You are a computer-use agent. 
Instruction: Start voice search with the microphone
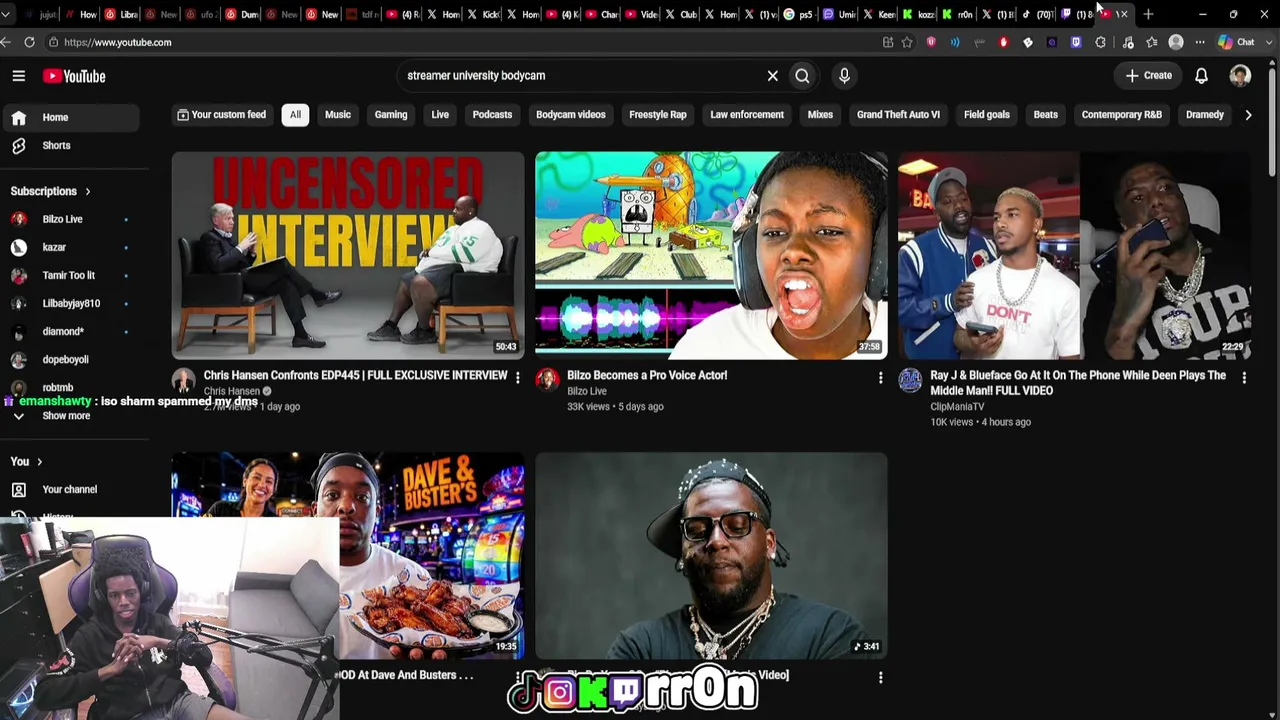pyautogui.click(x=844, y=76)
